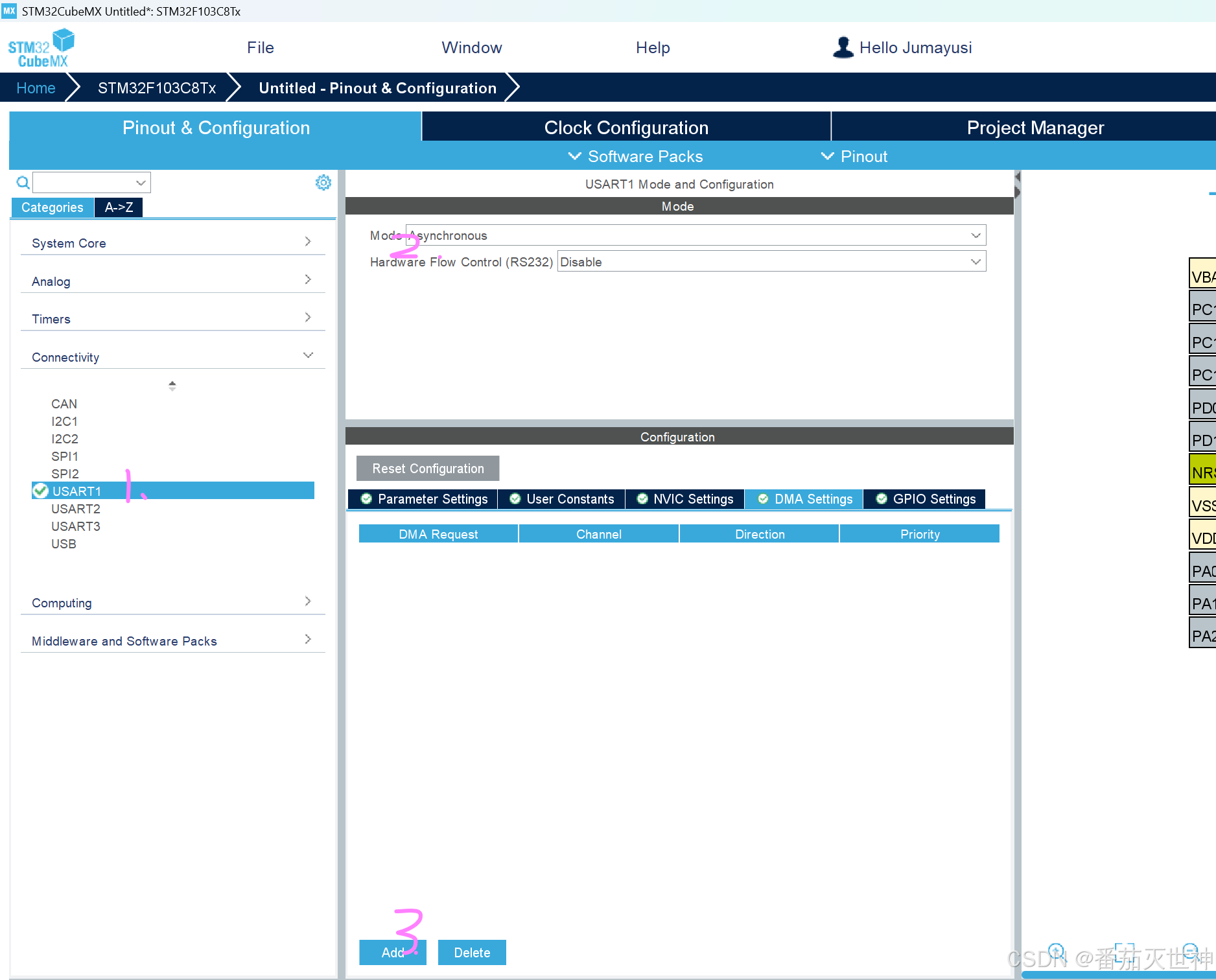Viewport: 1216px width, 980px height.
Task: Open User Constants tab
Action: tap(561, 498)
